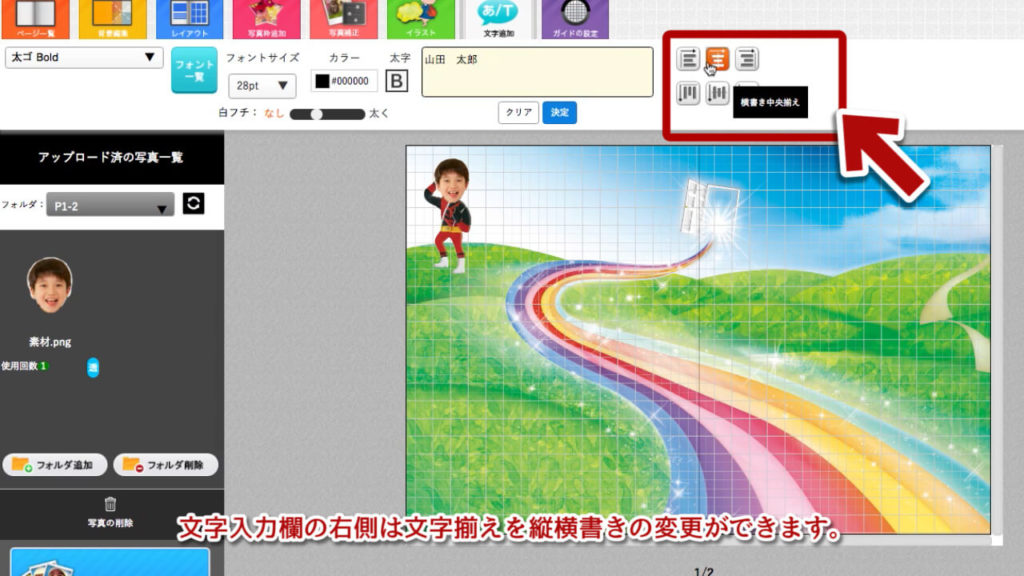Select the boy in red costume on canvas
Viewport: 1024px width, 576px height.
[x=449, y=215]
